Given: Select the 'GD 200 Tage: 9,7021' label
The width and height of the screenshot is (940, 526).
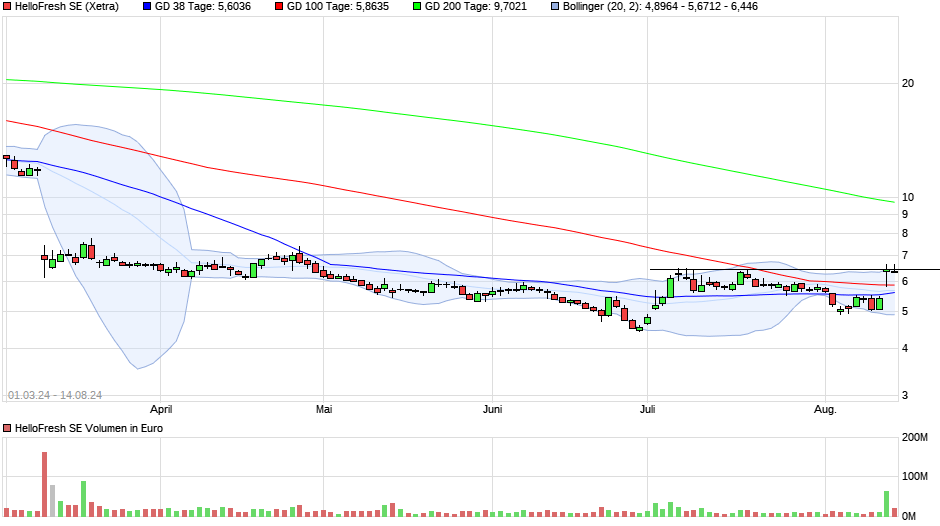Looking at the screenshot, I should point(475,7).
